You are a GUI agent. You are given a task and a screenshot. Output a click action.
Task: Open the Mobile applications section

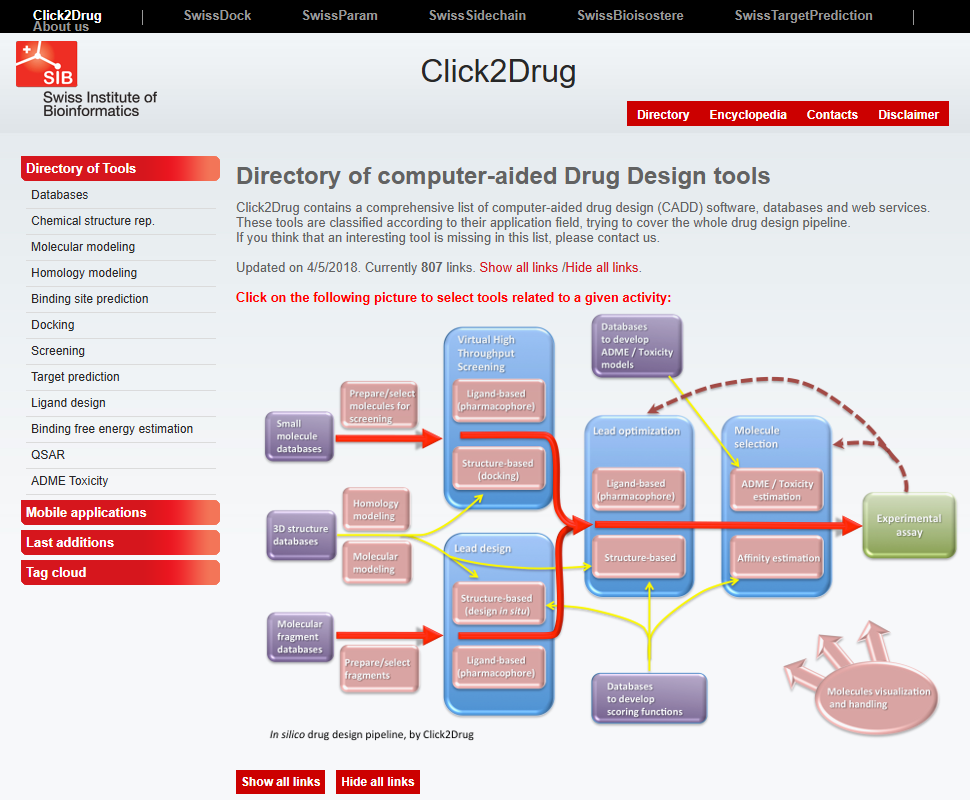click(x=120, y=512)
